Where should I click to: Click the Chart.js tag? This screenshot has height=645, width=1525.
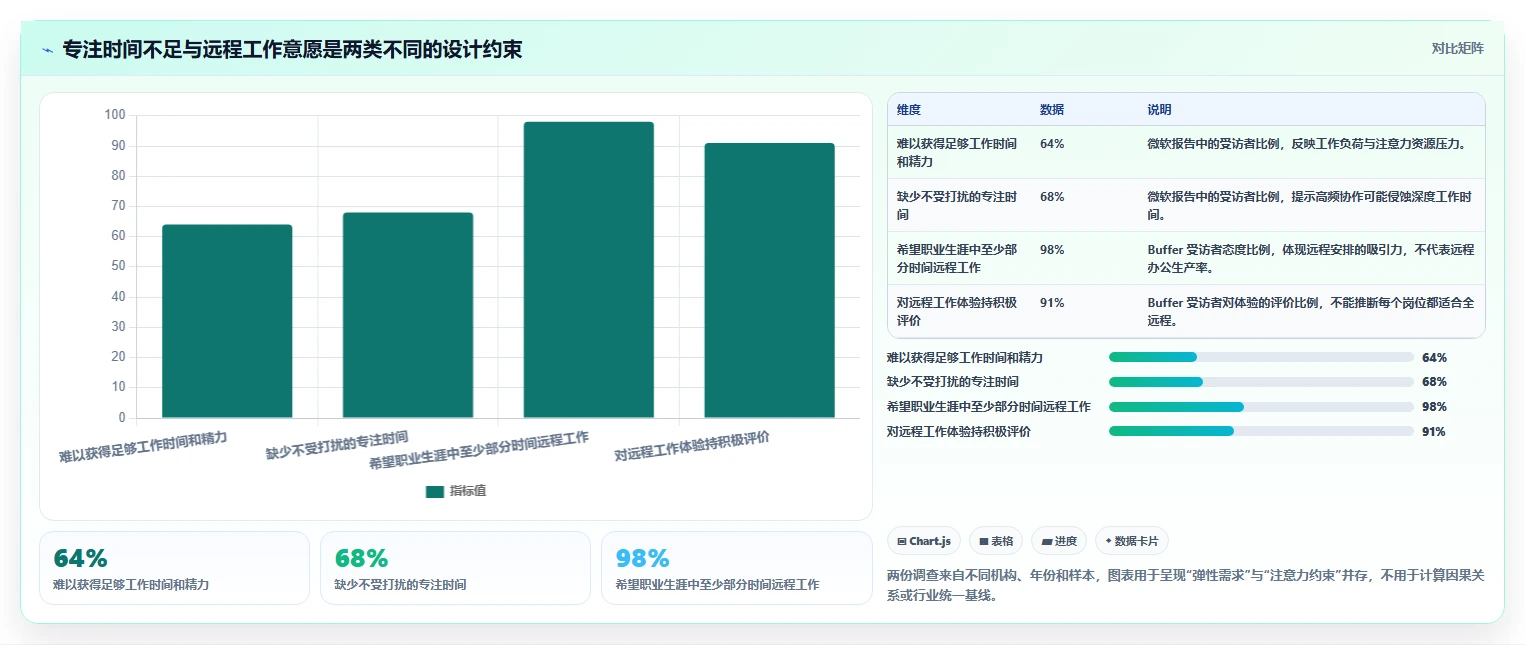(924, 541)
